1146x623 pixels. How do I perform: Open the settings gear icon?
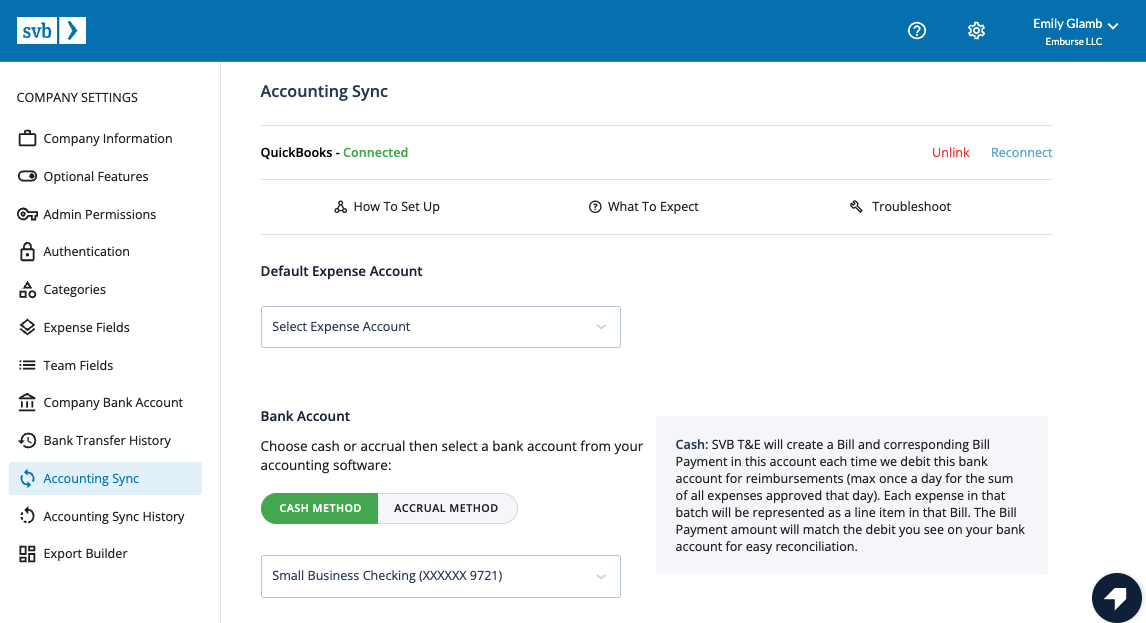tap(976, 31)
